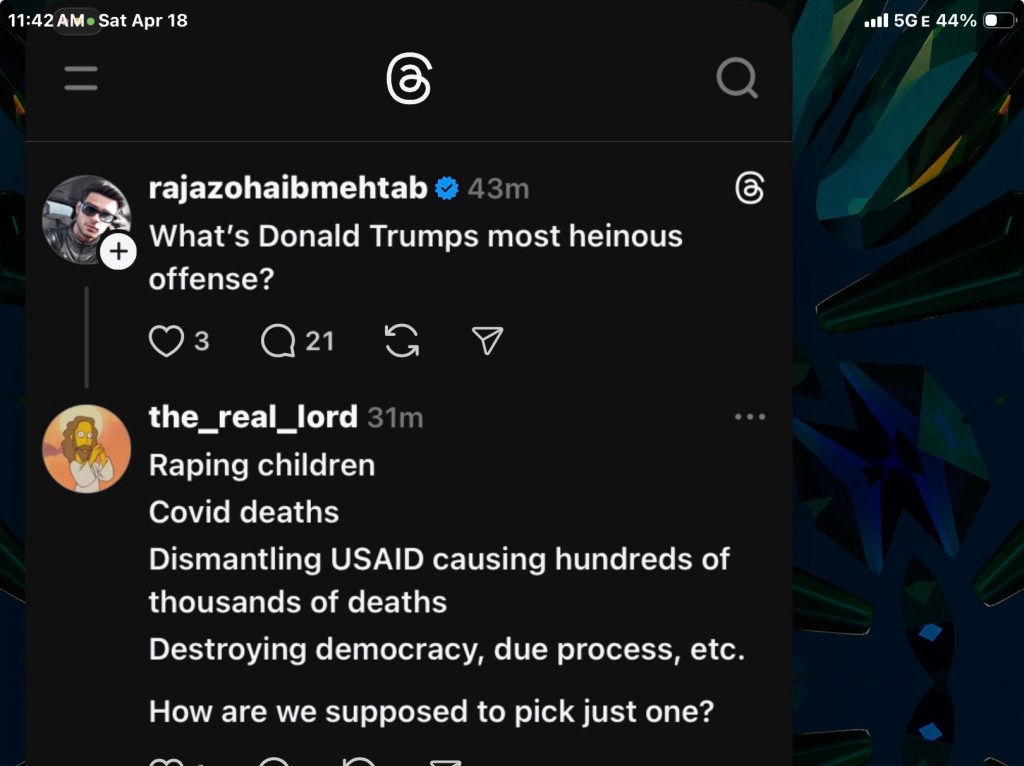Visit the_real_lord's profile via username
Viewport: 1024px width, 766px height.
[x=253, y=417]
